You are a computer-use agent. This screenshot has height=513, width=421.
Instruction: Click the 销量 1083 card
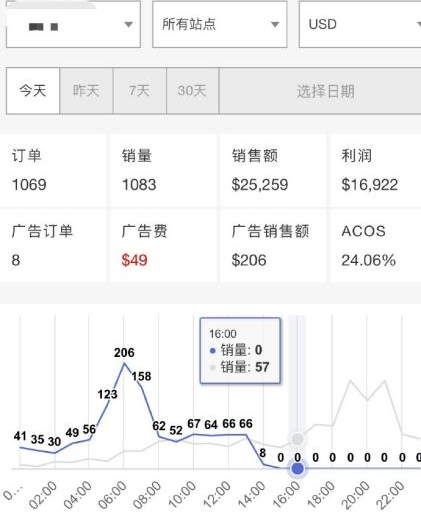[163, 170]
